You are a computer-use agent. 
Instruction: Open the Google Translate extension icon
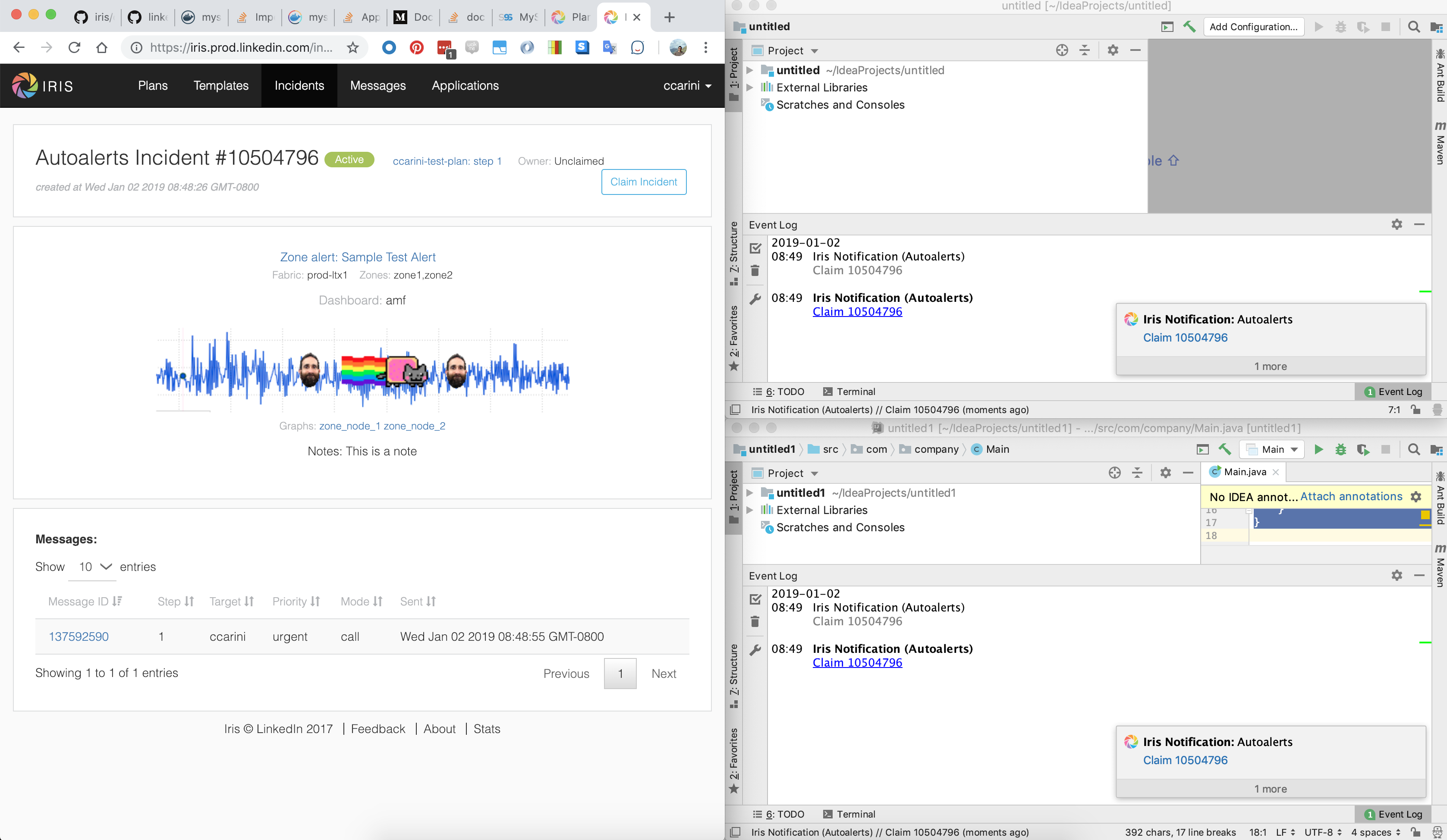click(609, 47)
